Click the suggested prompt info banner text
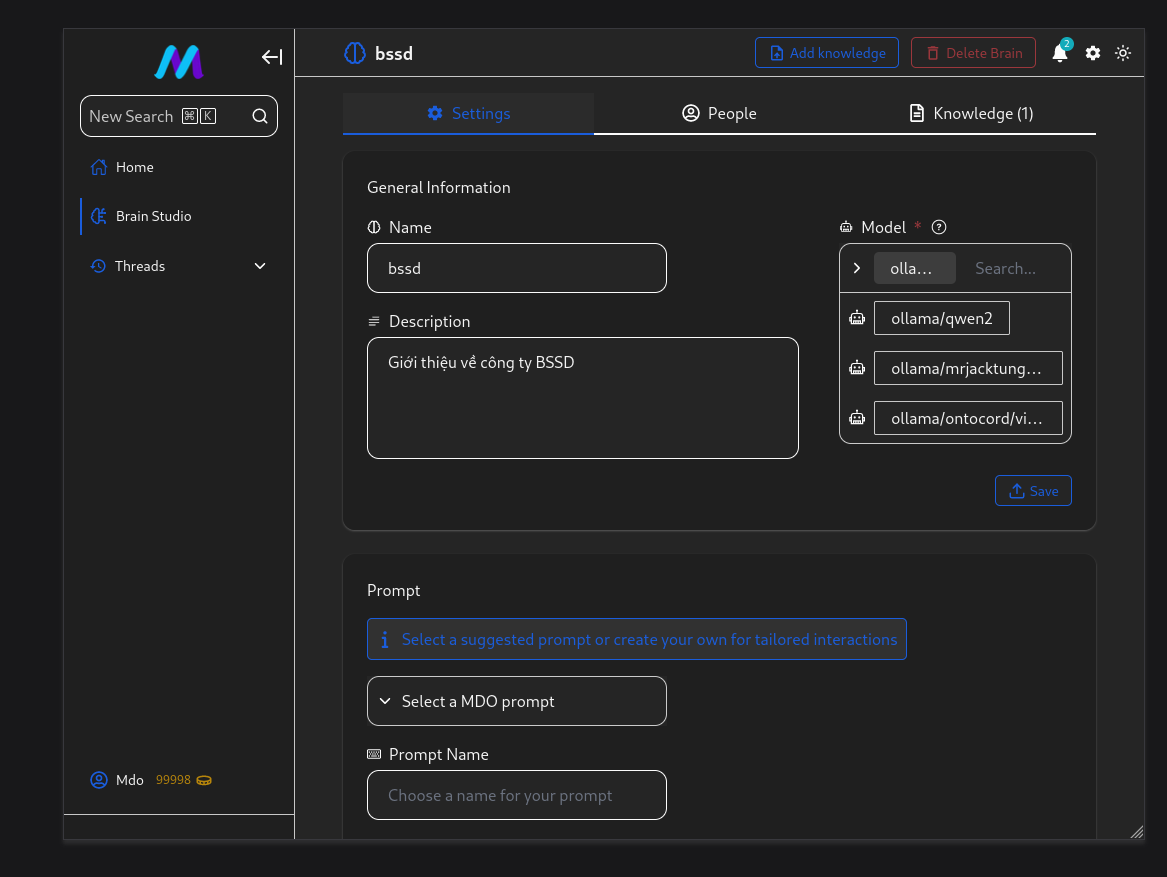 [x=649, y=640]
